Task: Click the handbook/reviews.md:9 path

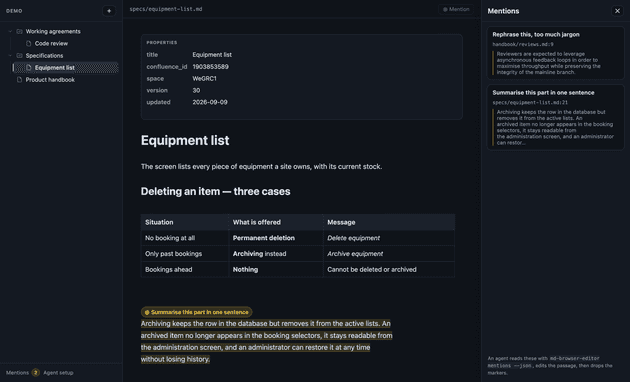Action: 523,44
